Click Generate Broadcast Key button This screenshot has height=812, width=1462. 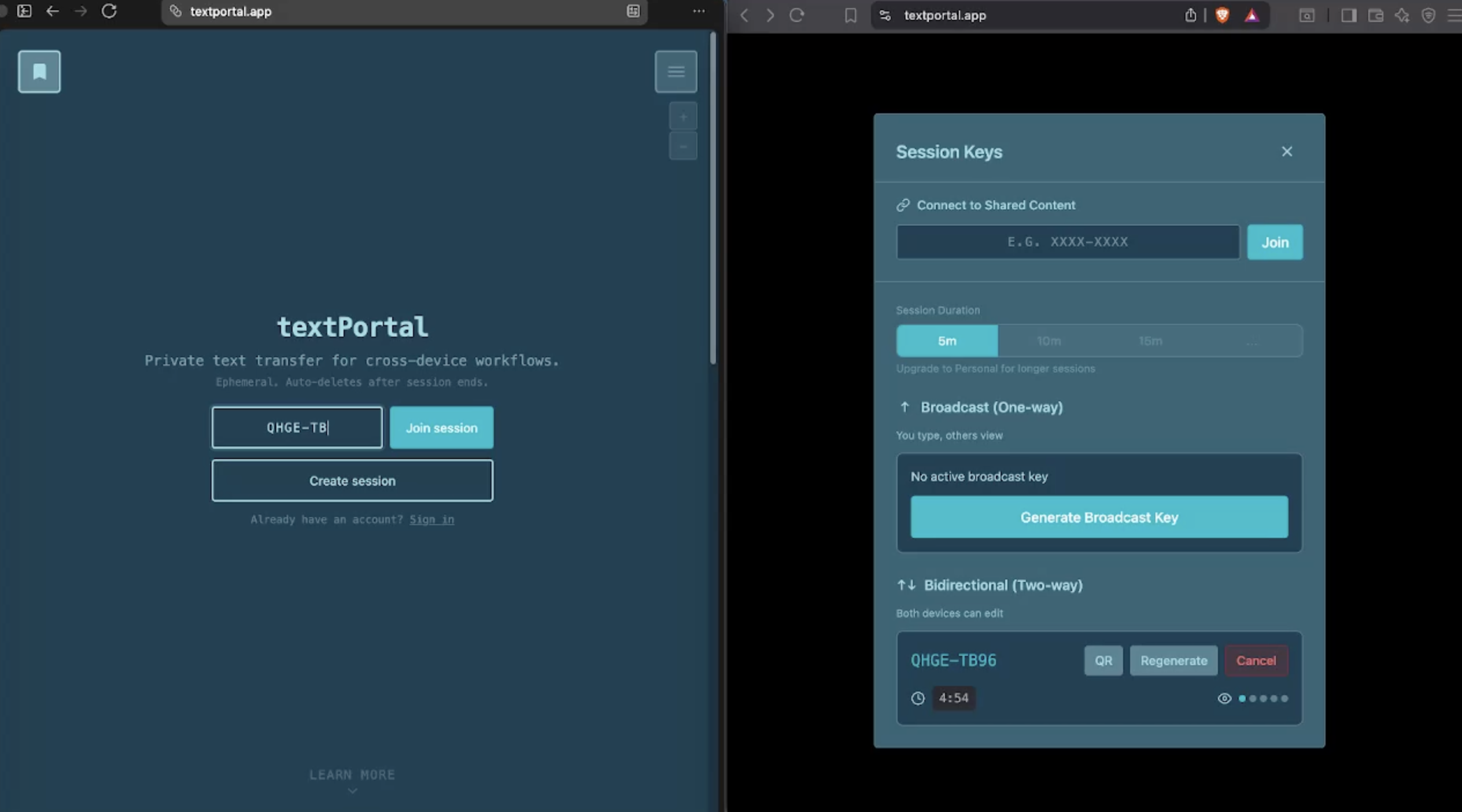[x=1099, y=517]
